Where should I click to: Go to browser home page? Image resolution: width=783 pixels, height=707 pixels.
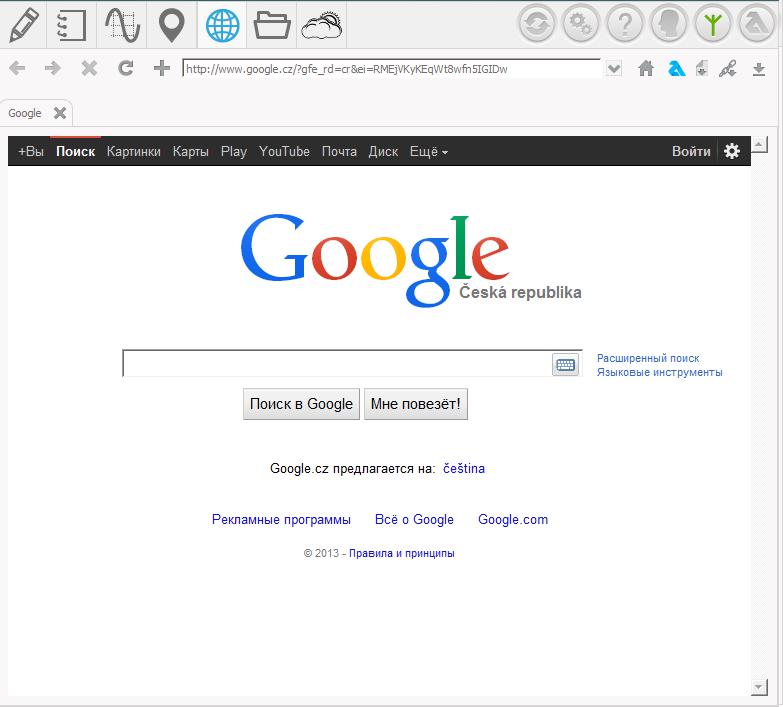click(646, 69)
